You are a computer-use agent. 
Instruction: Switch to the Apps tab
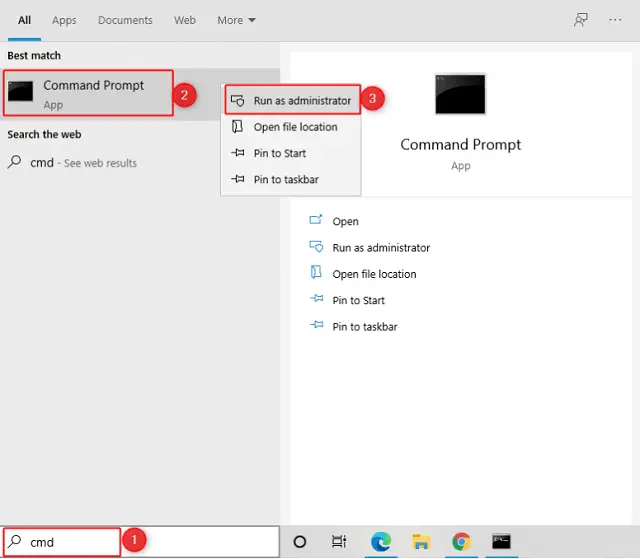pos(64,20)
